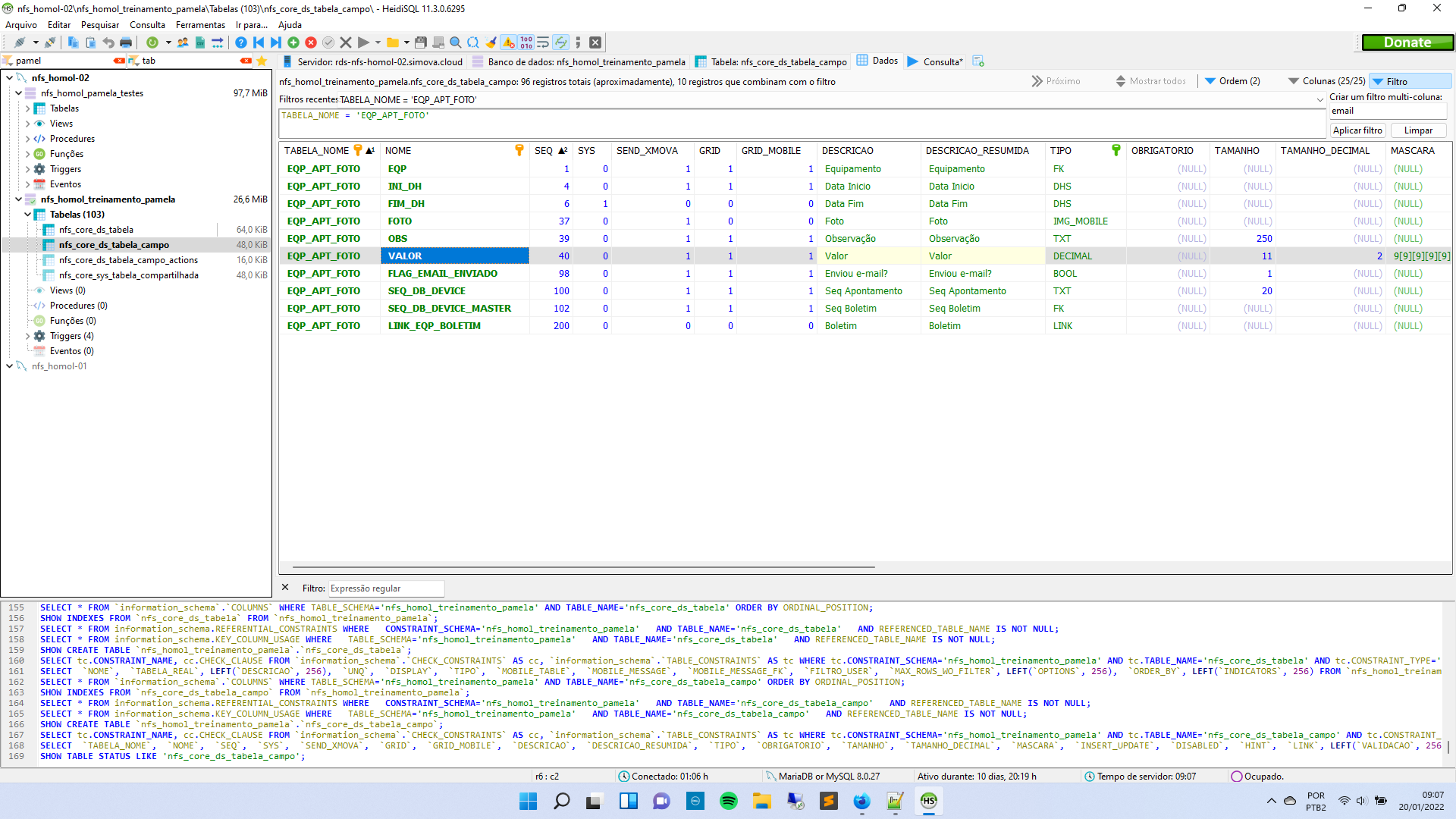Run the query with the Execute SQL icon
Screen dimensions: 1456x819
(x=364, y=42)
